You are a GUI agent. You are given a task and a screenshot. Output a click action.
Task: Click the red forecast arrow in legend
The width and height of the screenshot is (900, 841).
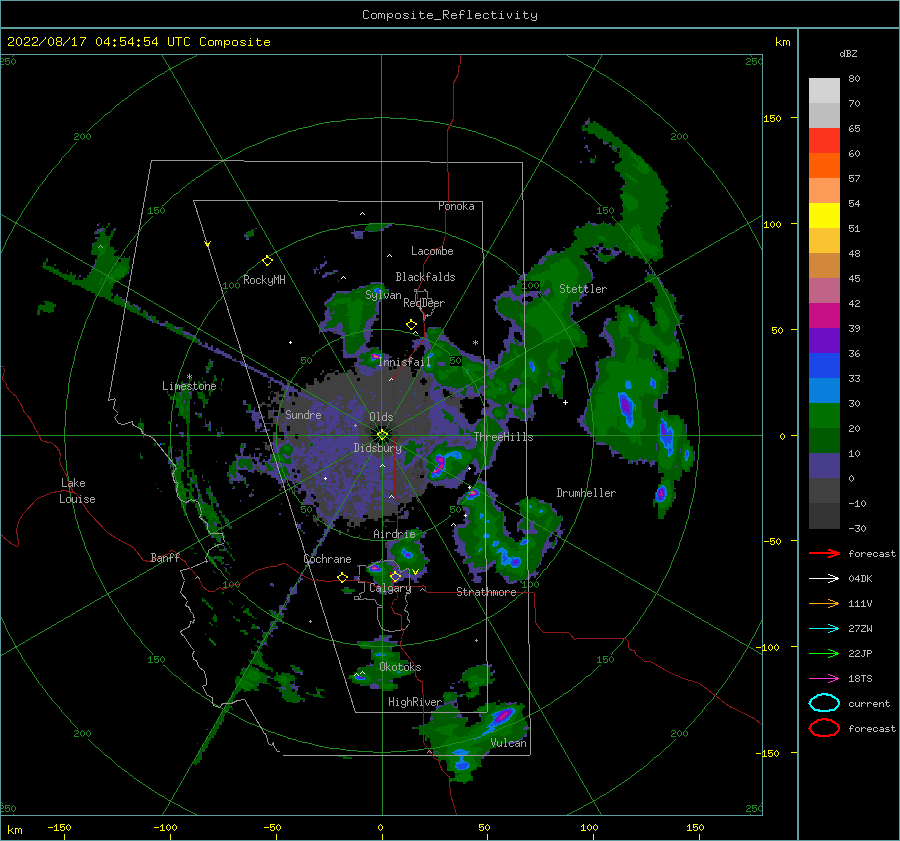(x=824, y=553)
